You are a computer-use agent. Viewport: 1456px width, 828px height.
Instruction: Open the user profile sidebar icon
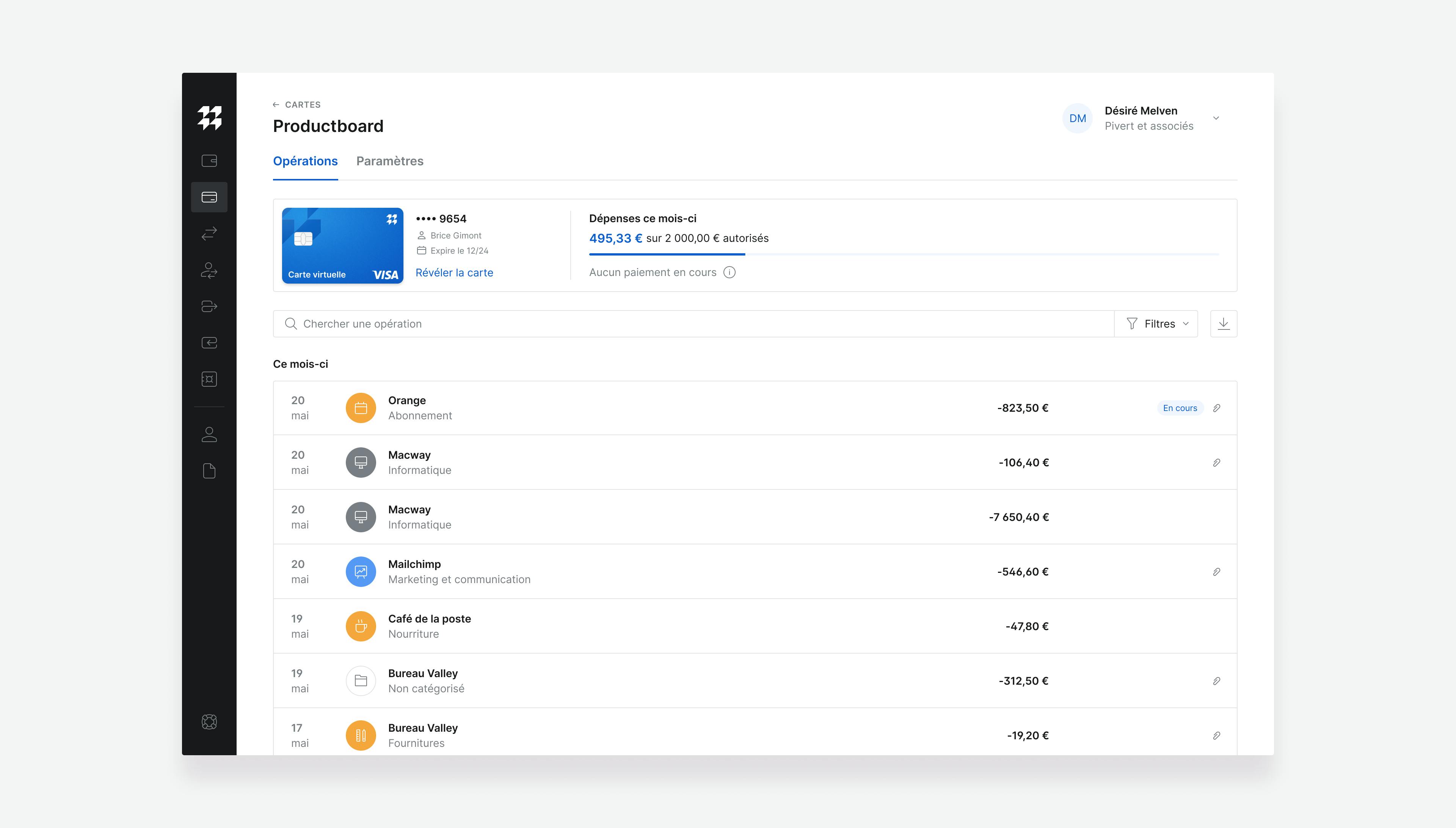[x=209, y=434]
